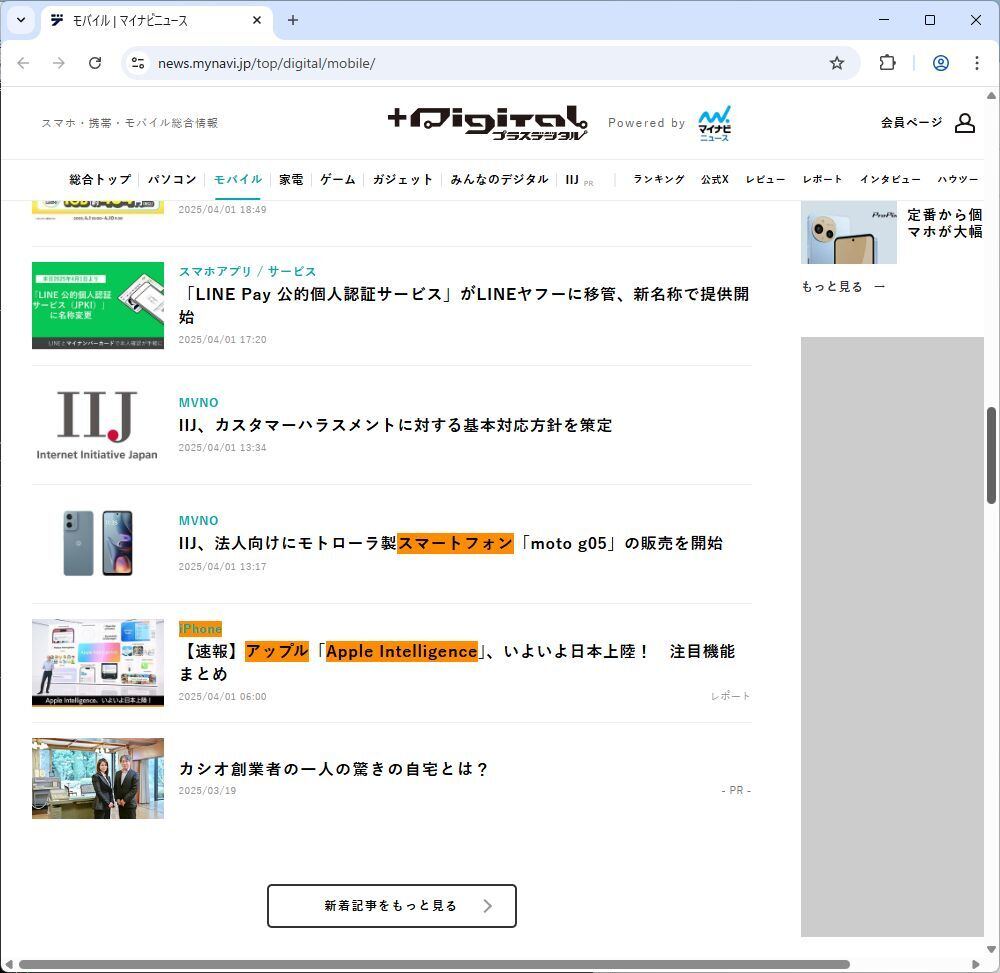The image size is (1000, 973).
Task: Select the ゲーム nav tab
Action: pyautogui.click(x=338, y=180)
